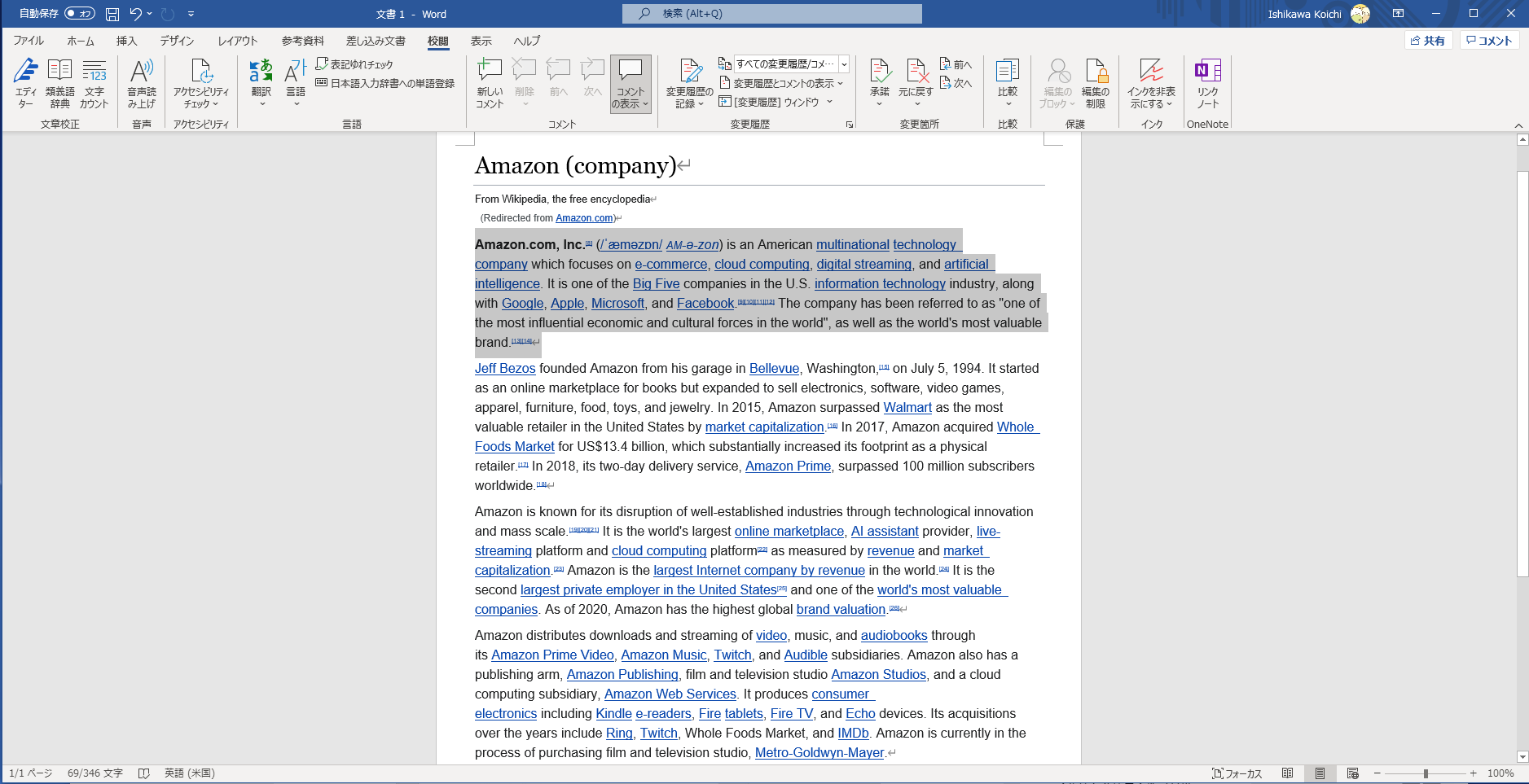This screenshot has width=1529, height=784.
Task: Switch to the レイアウト tab
Action: pyautogui.click(x=237, y=41)
